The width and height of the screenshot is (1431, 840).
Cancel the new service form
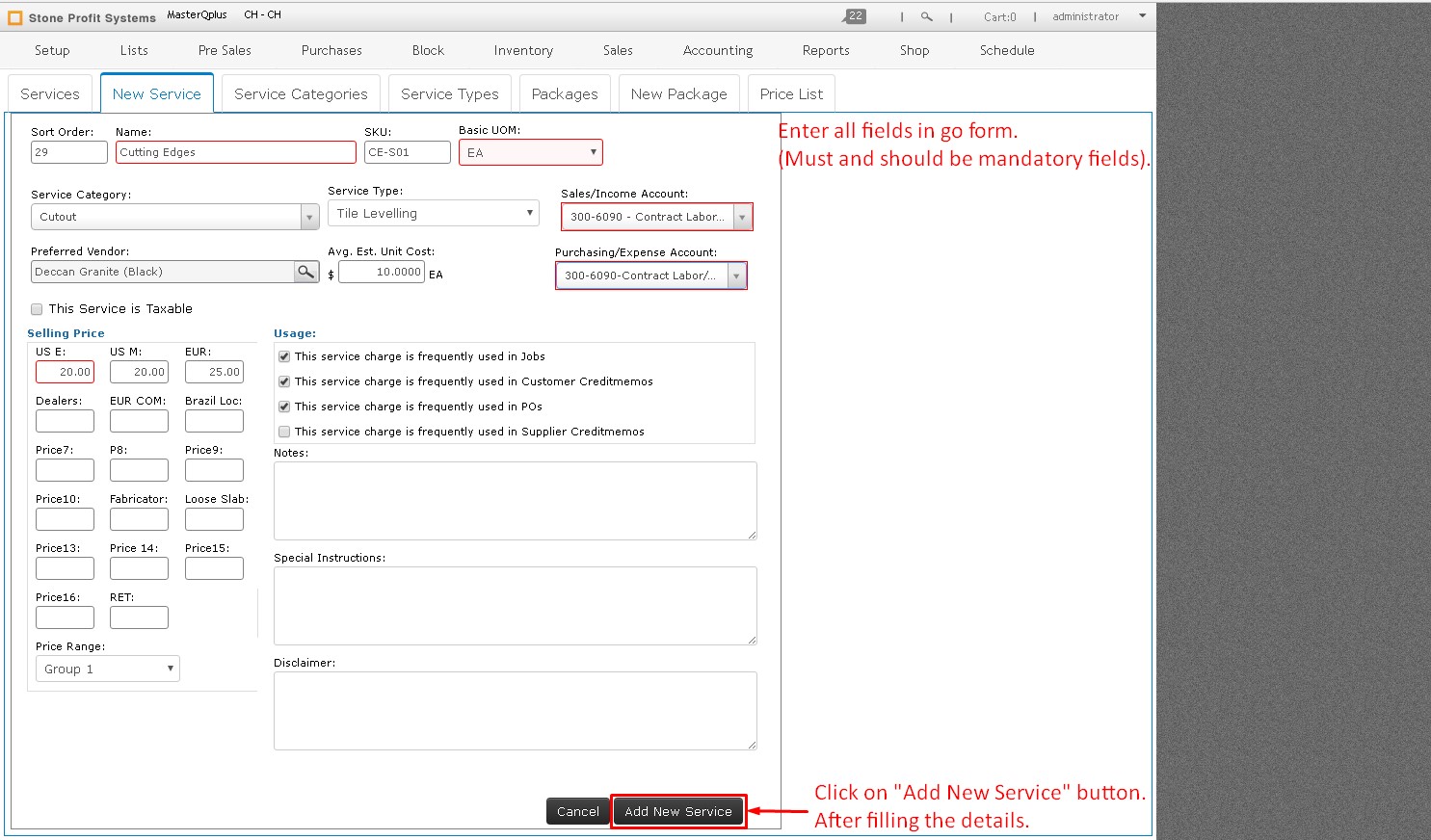point(577,811)
